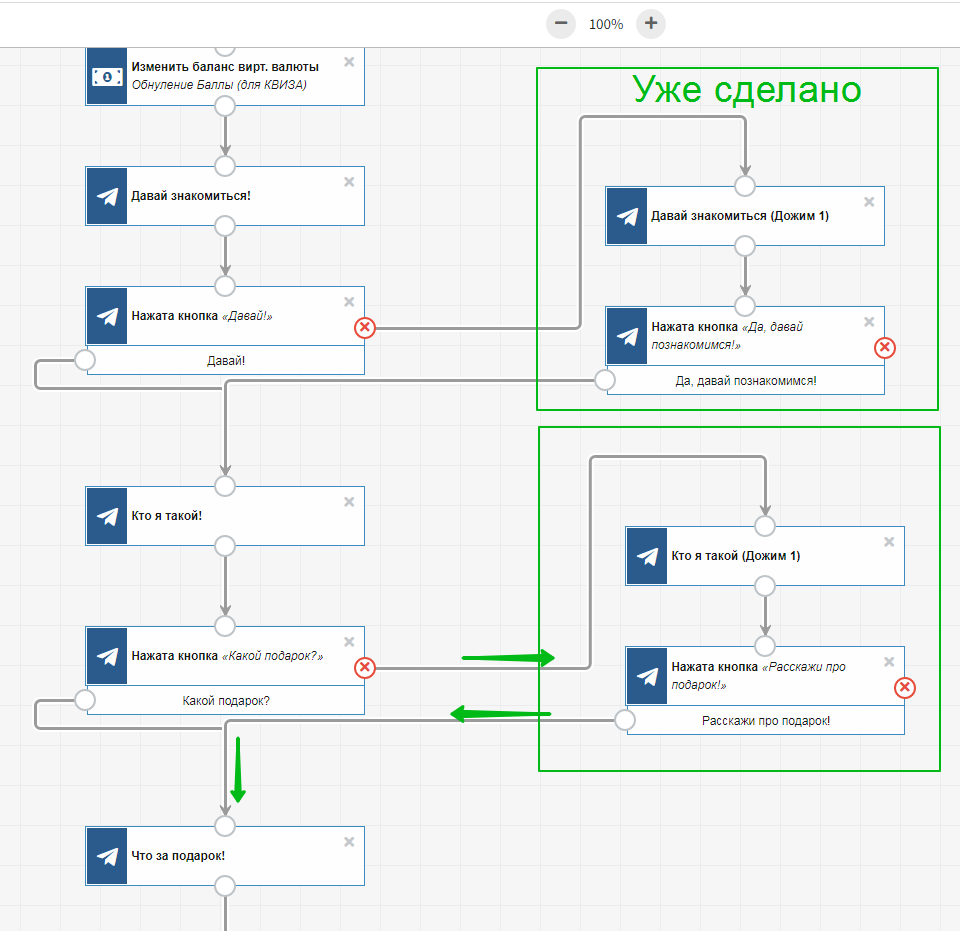
Task: Click telegram icon of Давай знакомиться! block
Action: [x=107, y=196]
